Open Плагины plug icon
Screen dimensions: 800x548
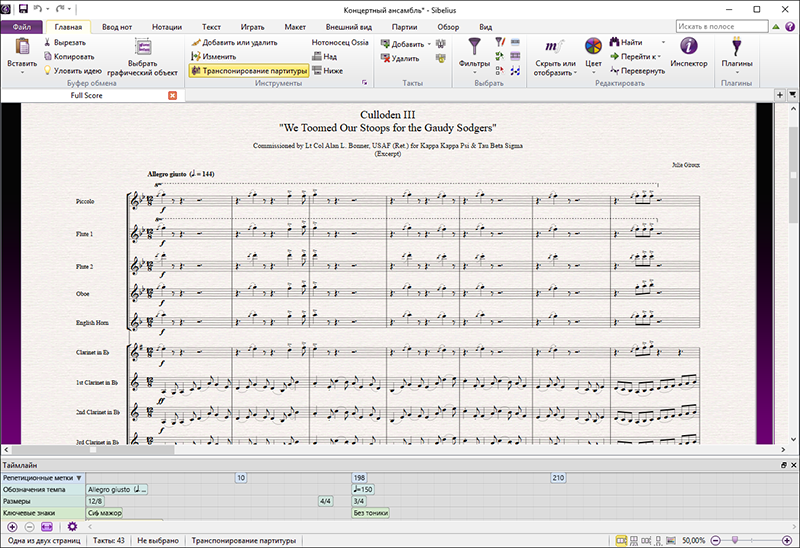tap(736, 46)
